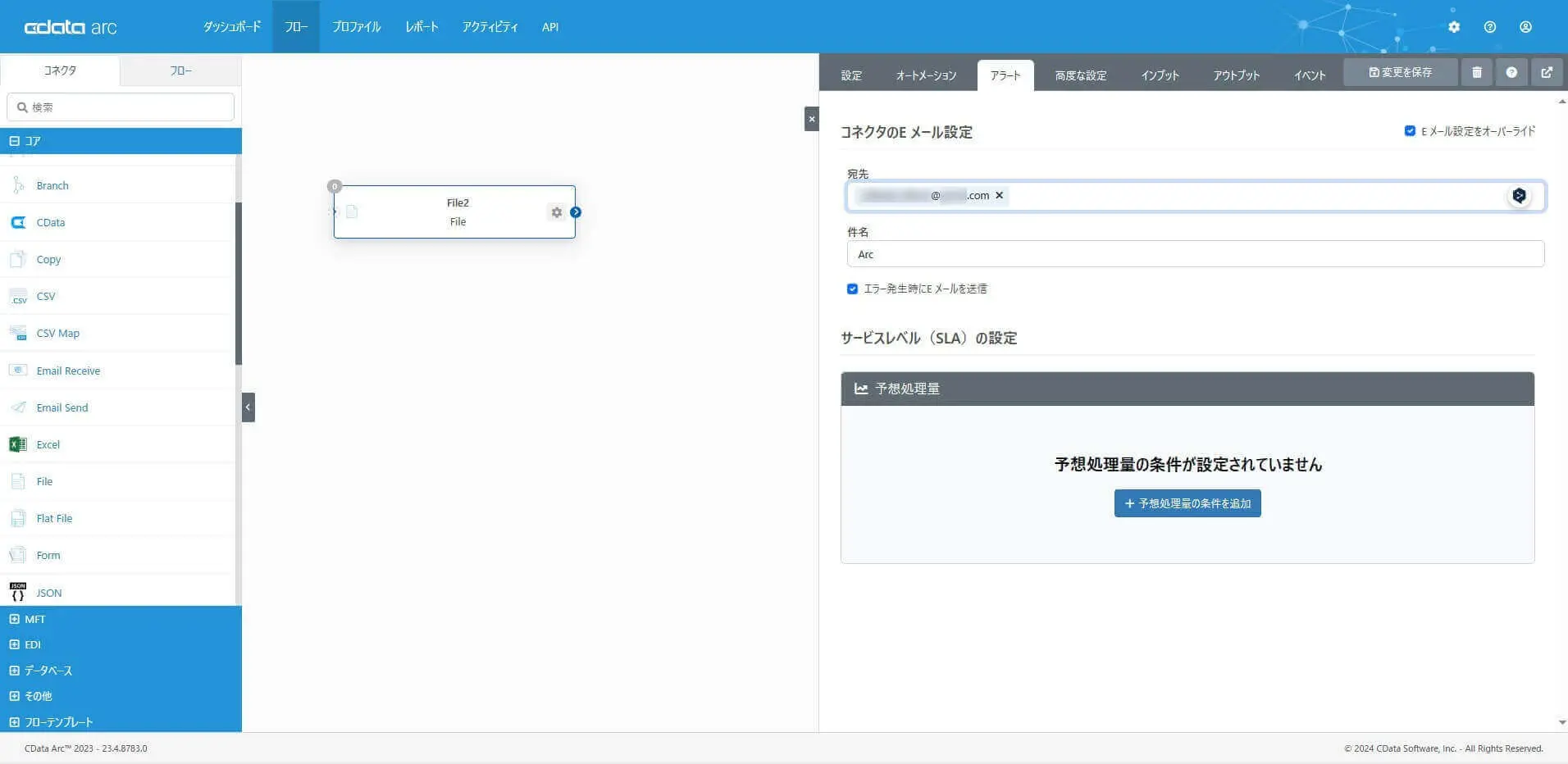Select the Copy connector icon

[x=18, y=259]
